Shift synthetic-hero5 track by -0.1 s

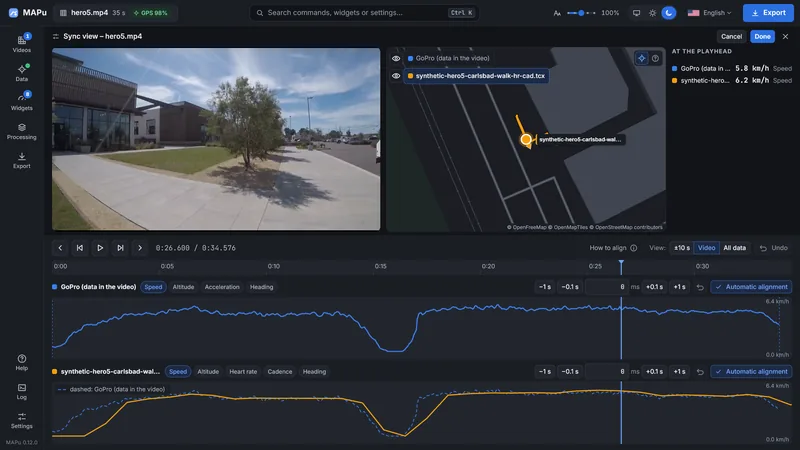(570, 372)
